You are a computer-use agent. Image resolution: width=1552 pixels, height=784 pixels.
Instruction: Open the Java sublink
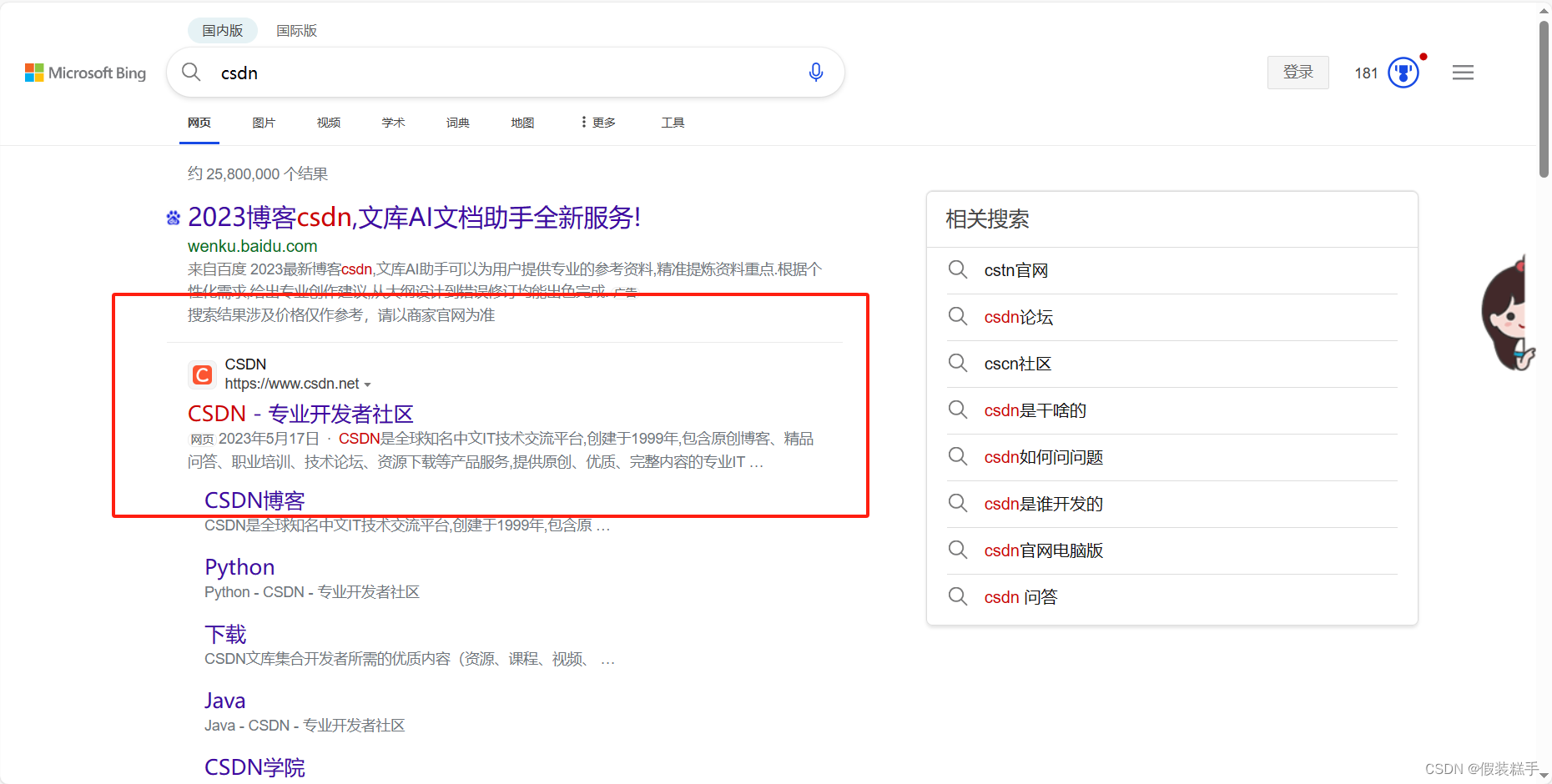tap(225, 701)
